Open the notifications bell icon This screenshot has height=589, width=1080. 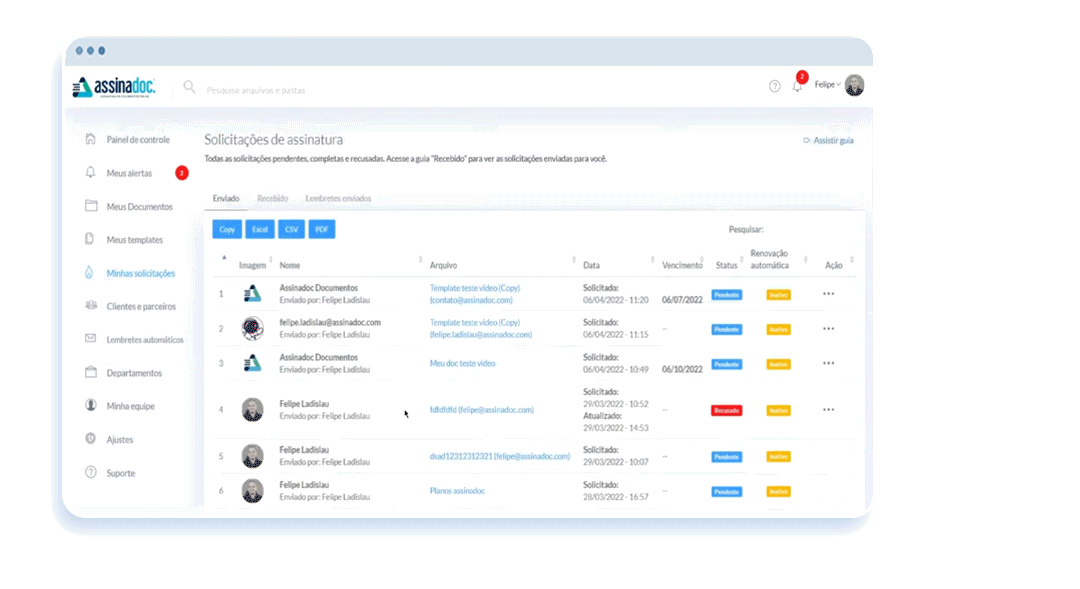[797, 87]
